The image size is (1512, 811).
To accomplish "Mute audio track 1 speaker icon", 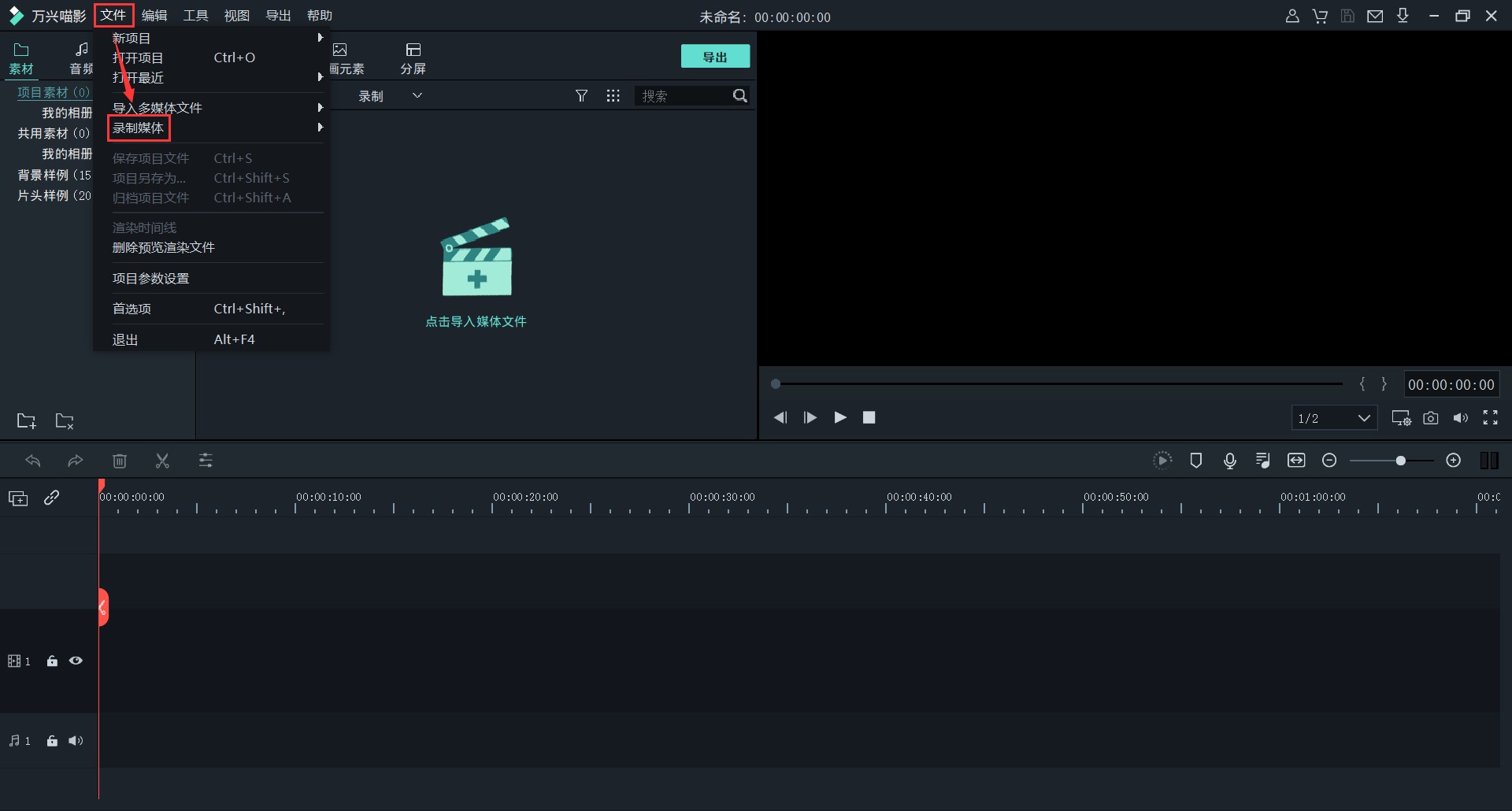I will 76,741.
